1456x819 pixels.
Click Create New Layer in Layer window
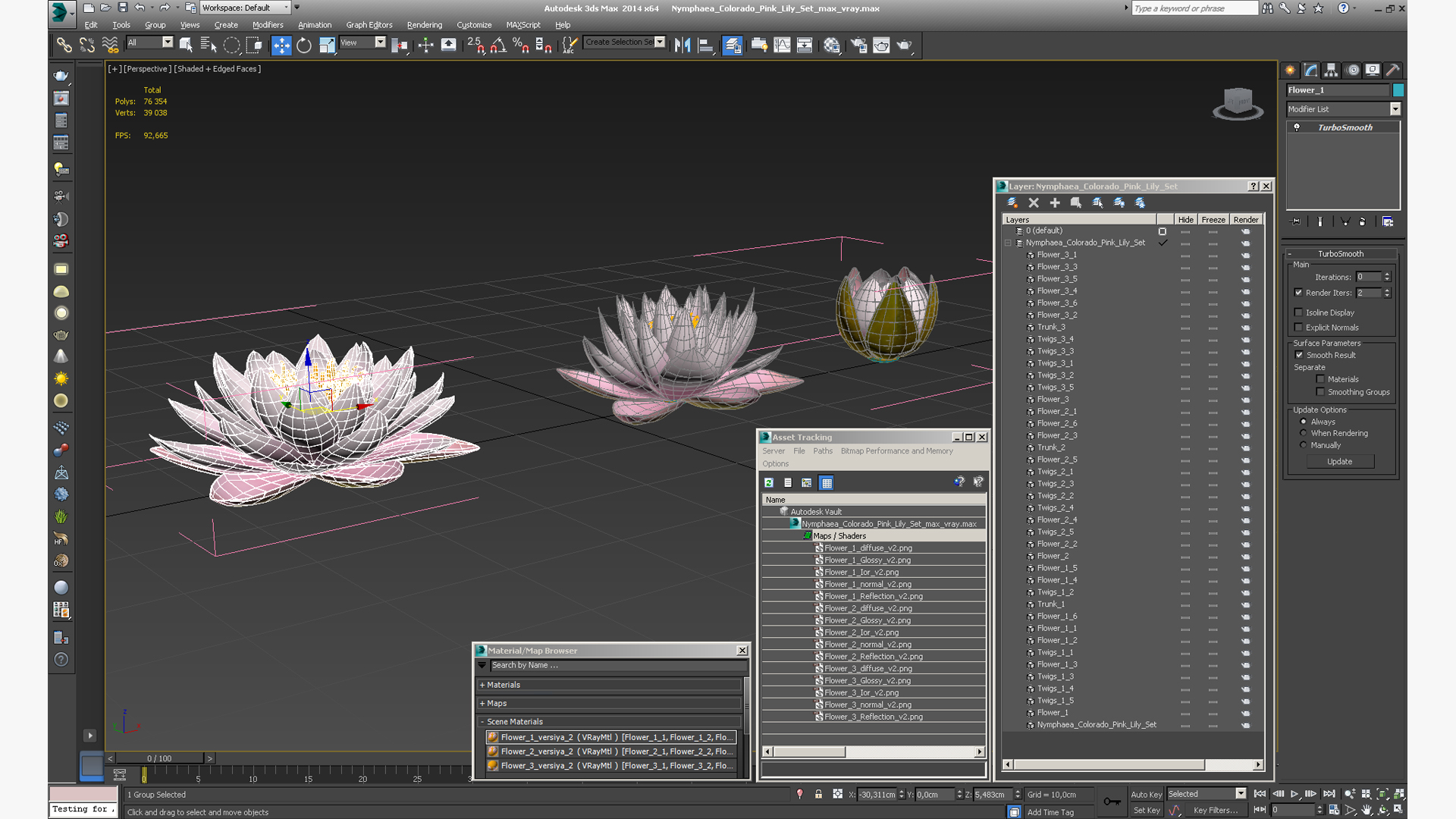(x=1012, y=202)
